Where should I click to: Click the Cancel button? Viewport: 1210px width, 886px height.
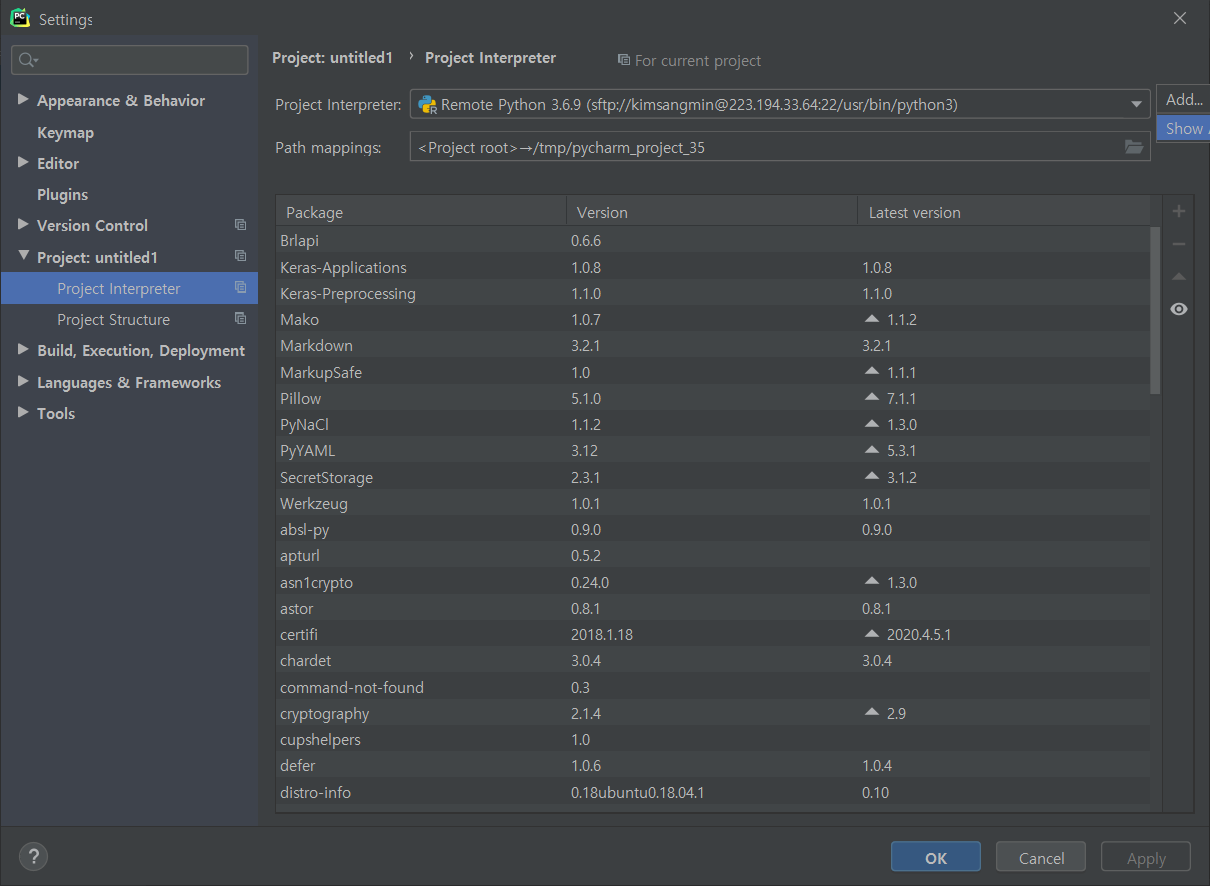1041,858
